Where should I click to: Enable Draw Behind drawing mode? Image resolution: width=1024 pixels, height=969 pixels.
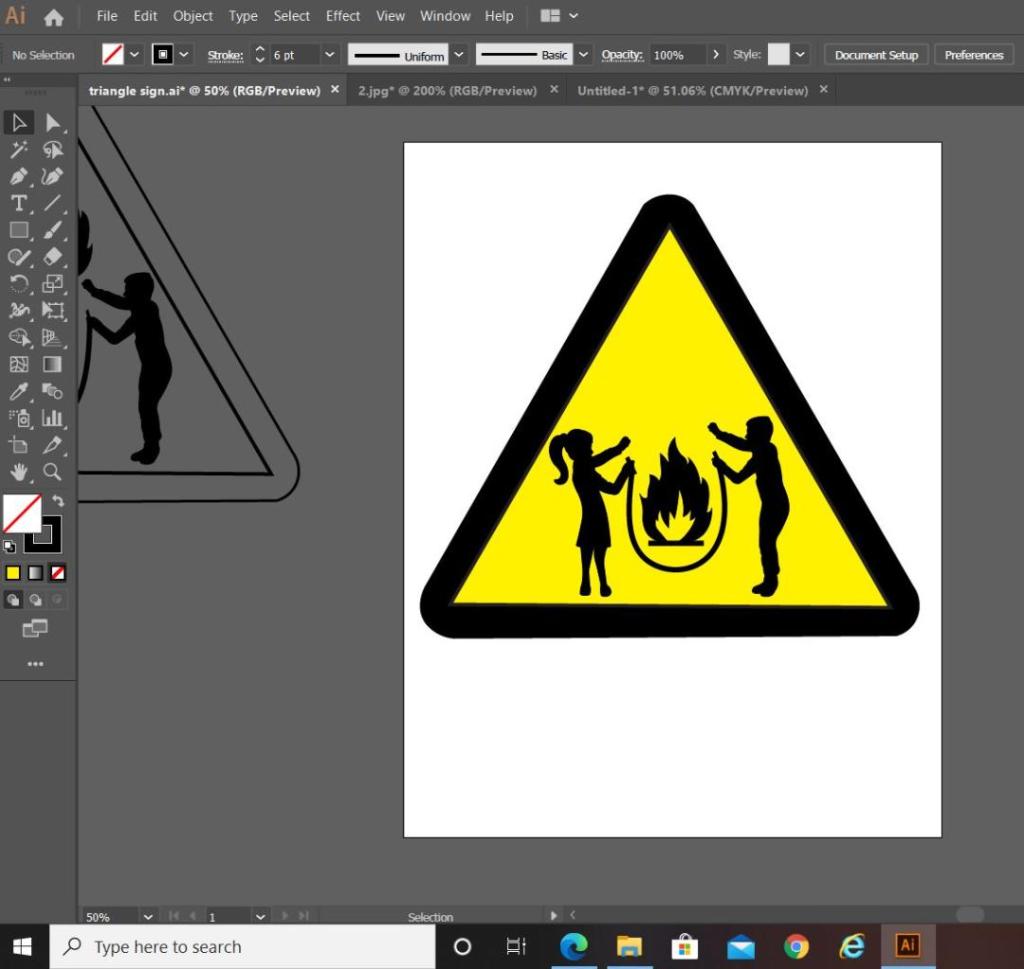point(36,600)
